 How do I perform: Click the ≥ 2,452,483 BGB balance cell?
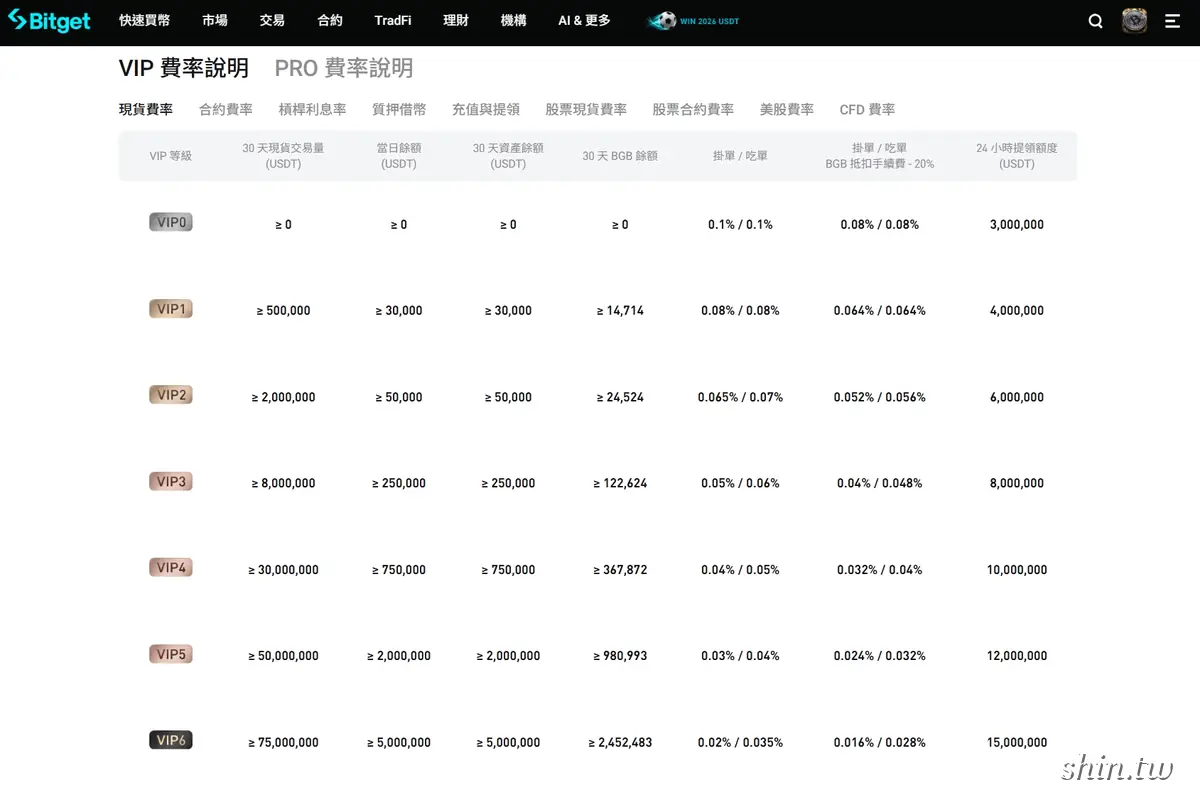620,743
